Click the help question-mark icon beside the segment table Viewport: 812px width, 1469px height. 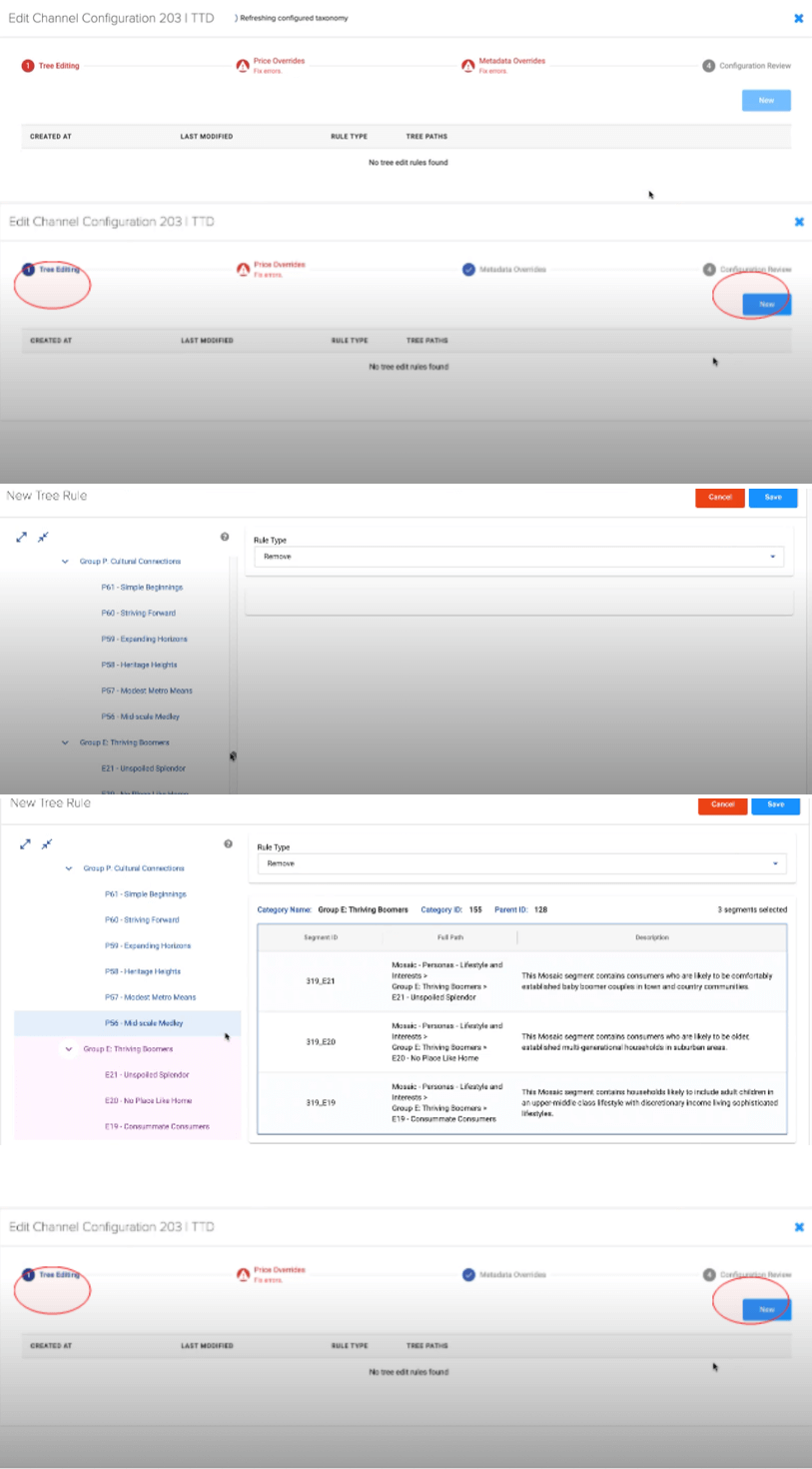[228, 843]
